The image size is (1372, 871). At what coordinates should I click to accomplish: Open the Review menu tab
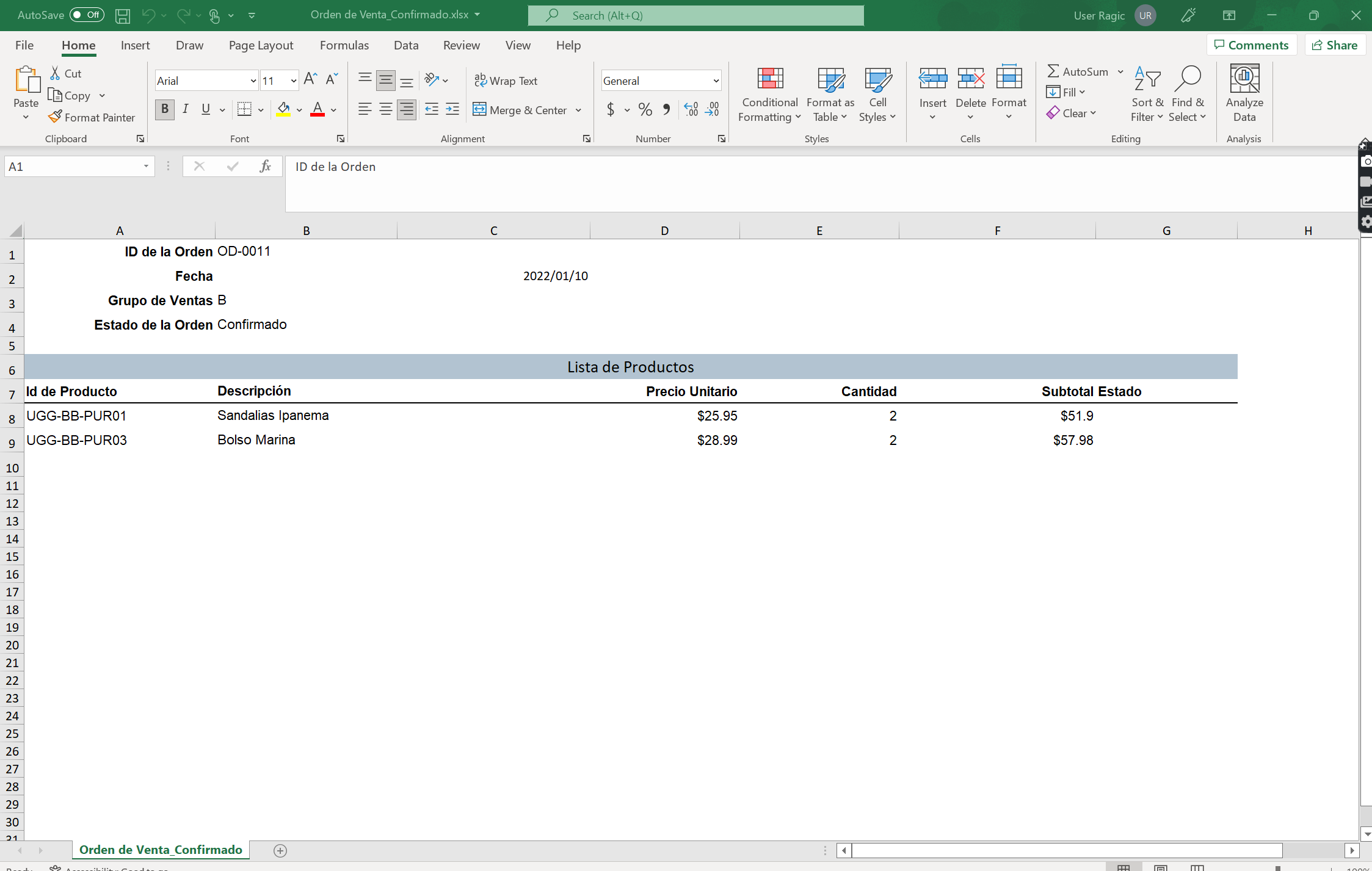(x=461, y=45)
